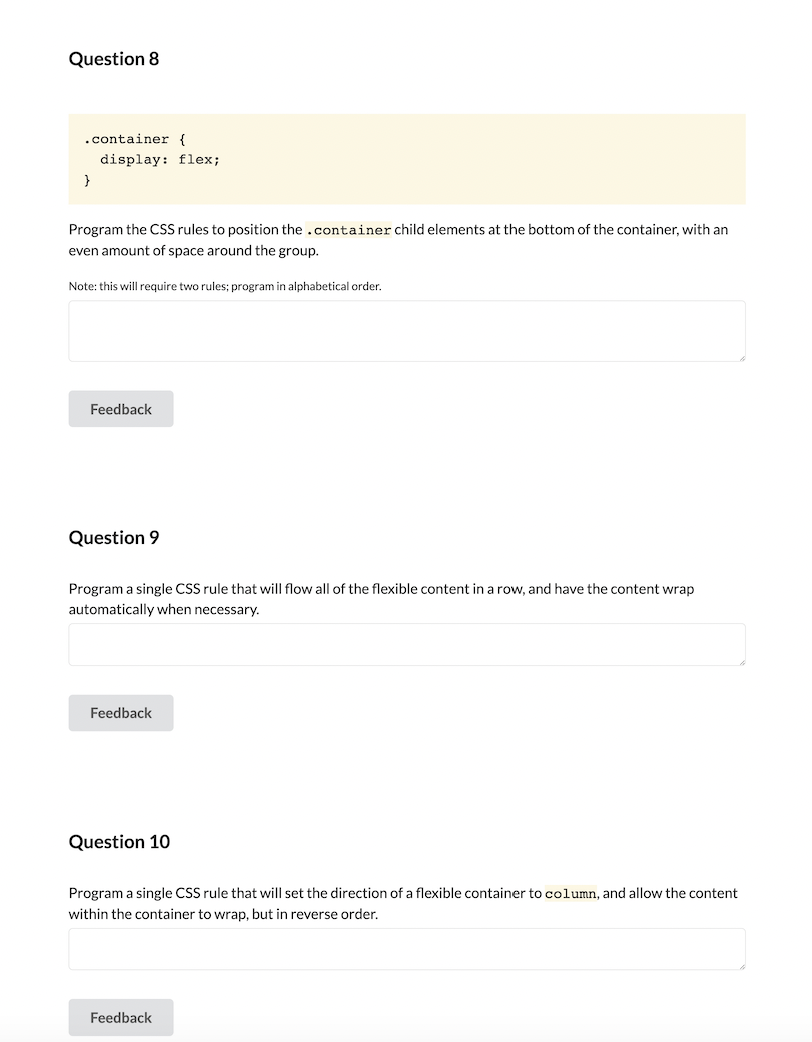Click the Feedback button for Question 8

[x=120, y=408]
